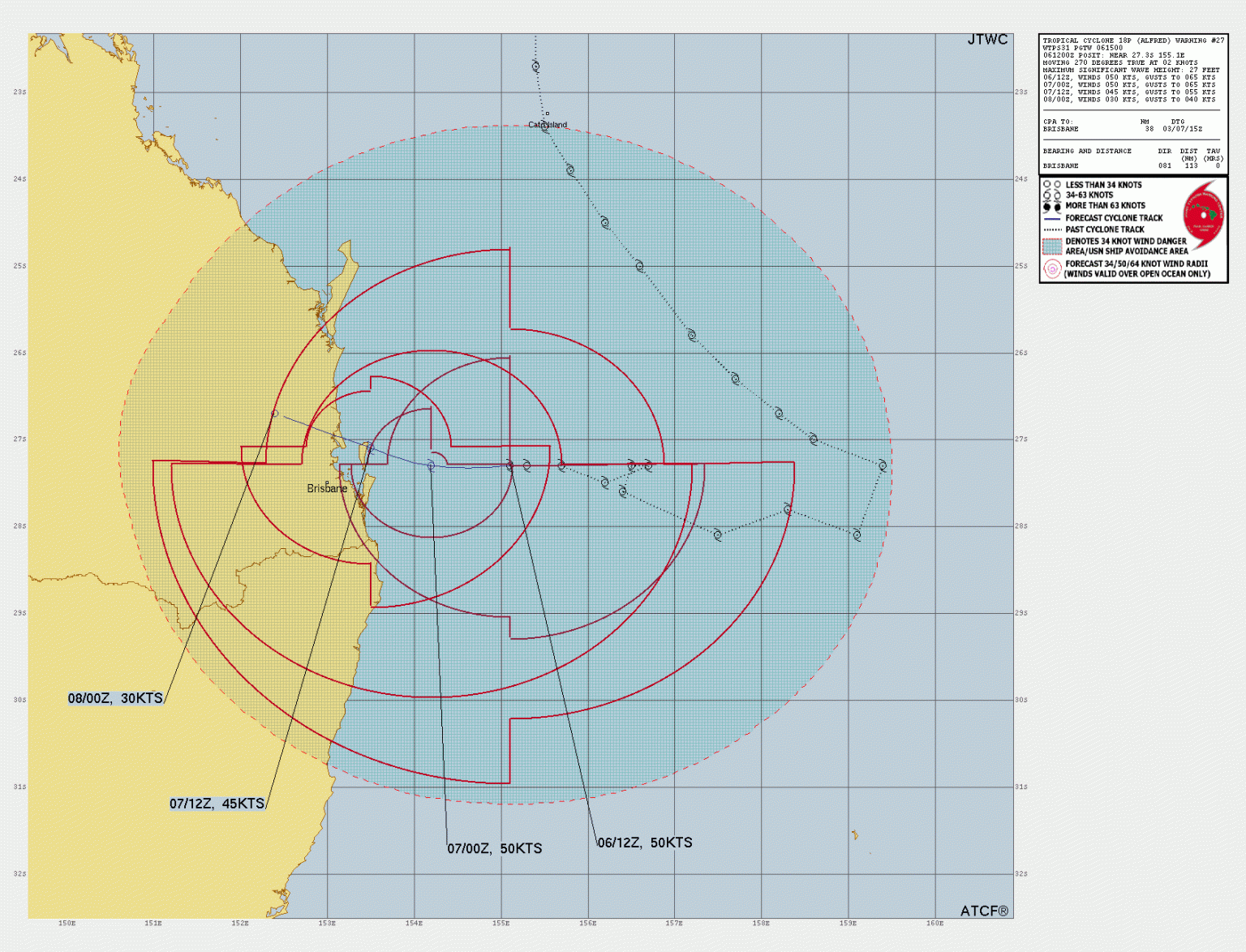Click the '06/12Z, 50KTS' forecast annotation

[x=644, y=843]
